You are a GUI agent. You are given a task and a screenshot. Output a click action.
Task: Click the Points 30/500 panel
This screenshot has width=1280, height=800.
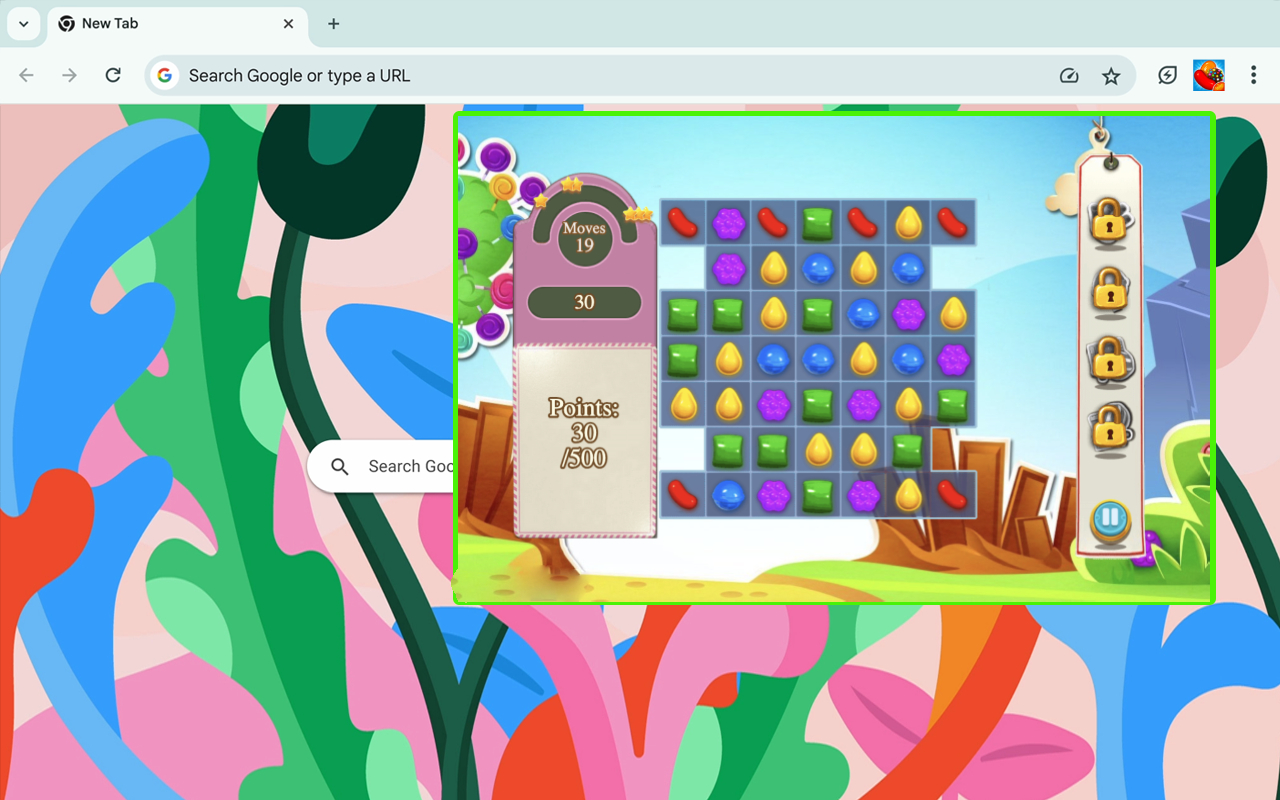tap(584, 440)
